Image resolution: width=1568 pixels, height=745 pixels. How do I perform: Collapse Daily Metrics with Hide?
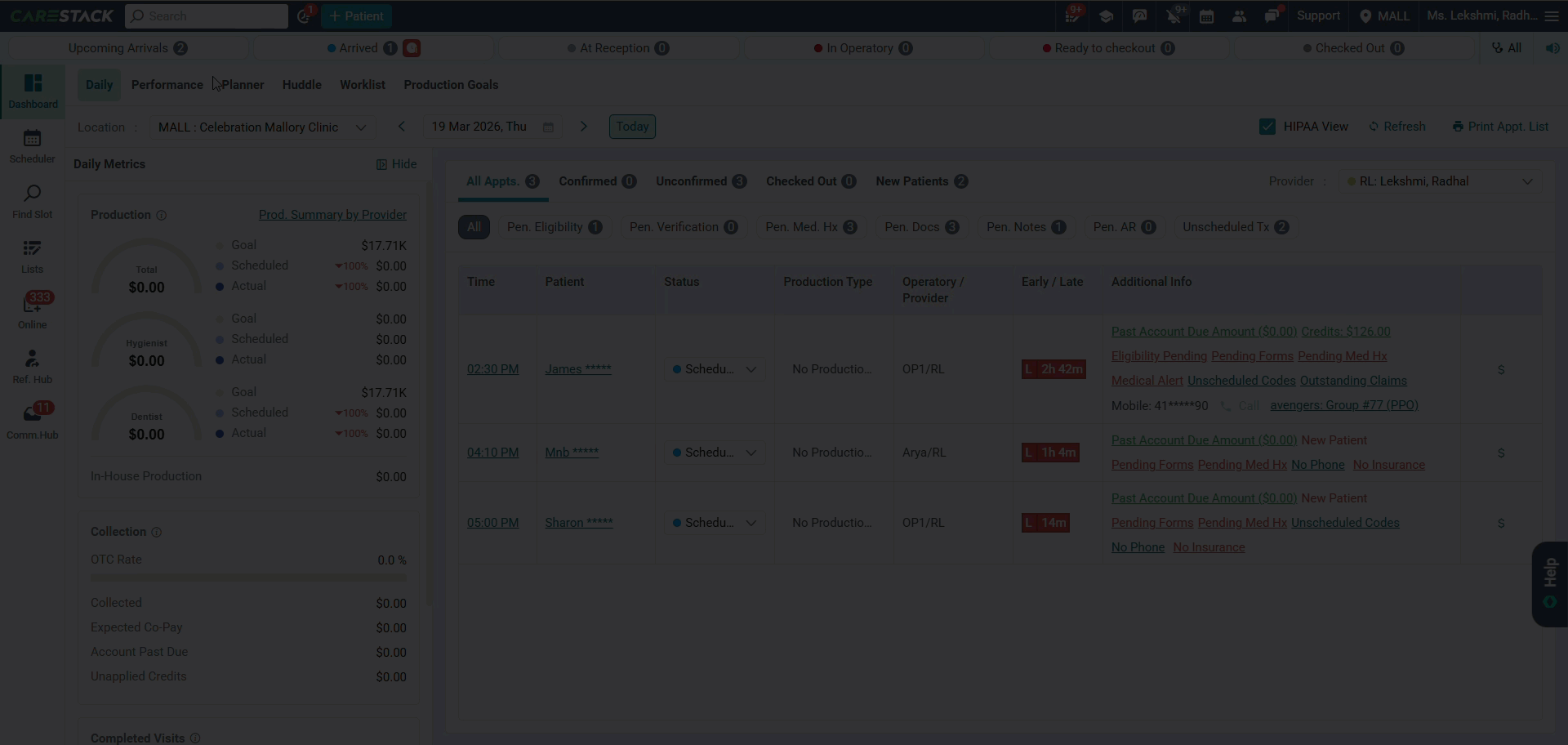(x=396, y=164)
